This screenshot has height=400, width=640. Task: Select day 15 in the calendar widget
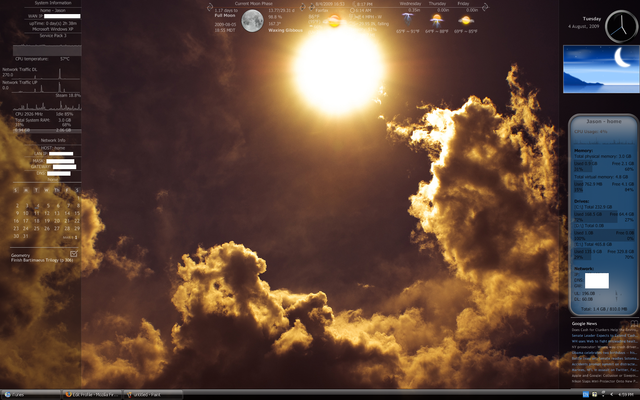click(x=77, y=213)
